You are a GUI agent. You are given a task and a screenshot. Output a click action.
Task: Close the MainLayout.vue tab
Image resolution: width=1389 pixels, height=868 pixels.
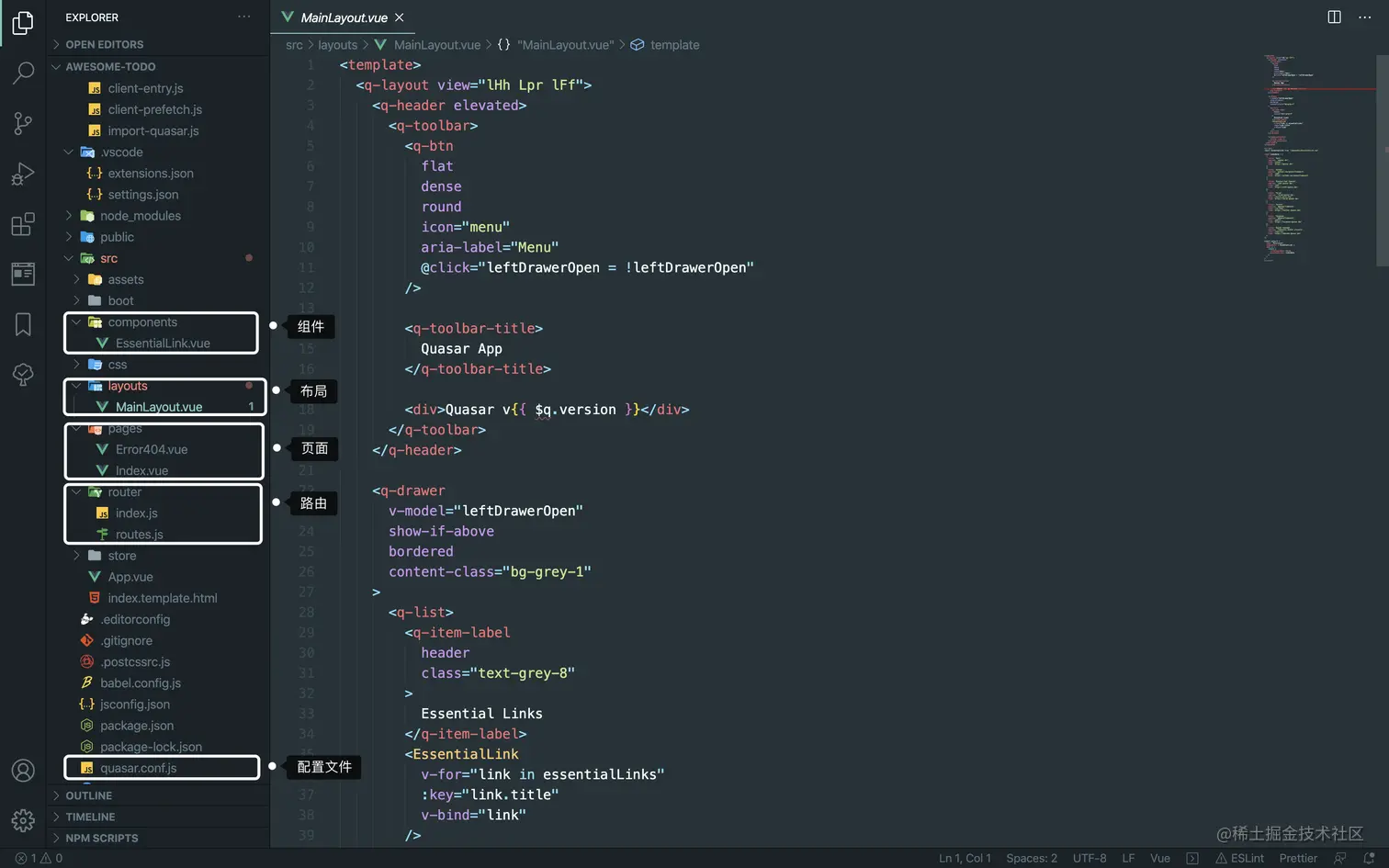pyautogui.click(x=400, y=17)
